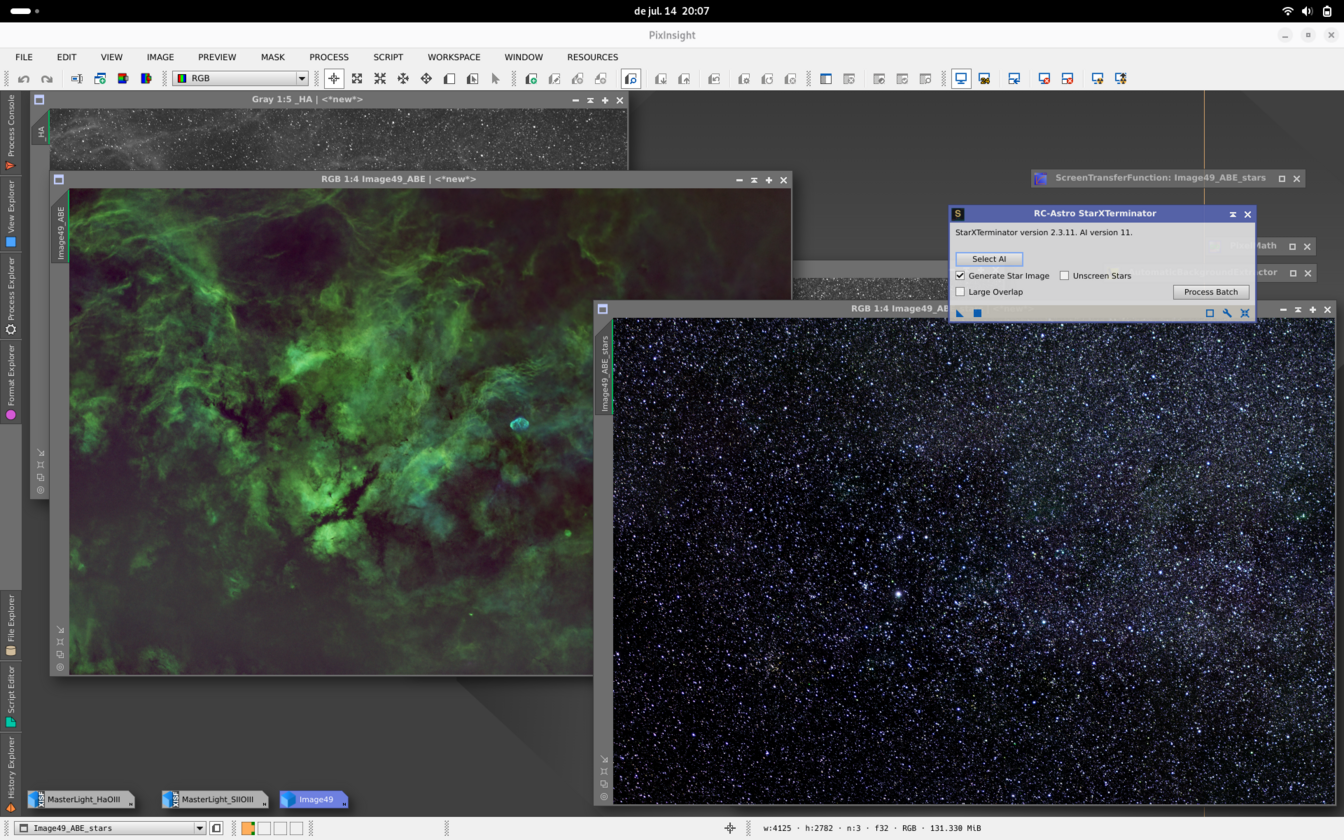
Task: Open the RGB channel selector dropdown
Action: tap(240, 78)
